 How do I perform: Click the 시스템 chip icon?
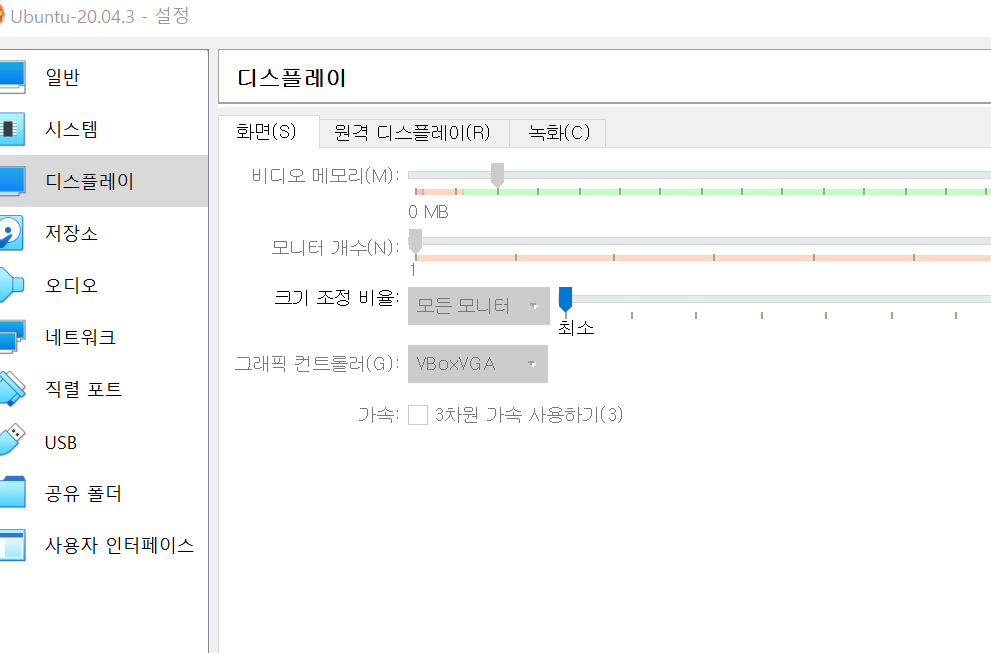[11, 129]
